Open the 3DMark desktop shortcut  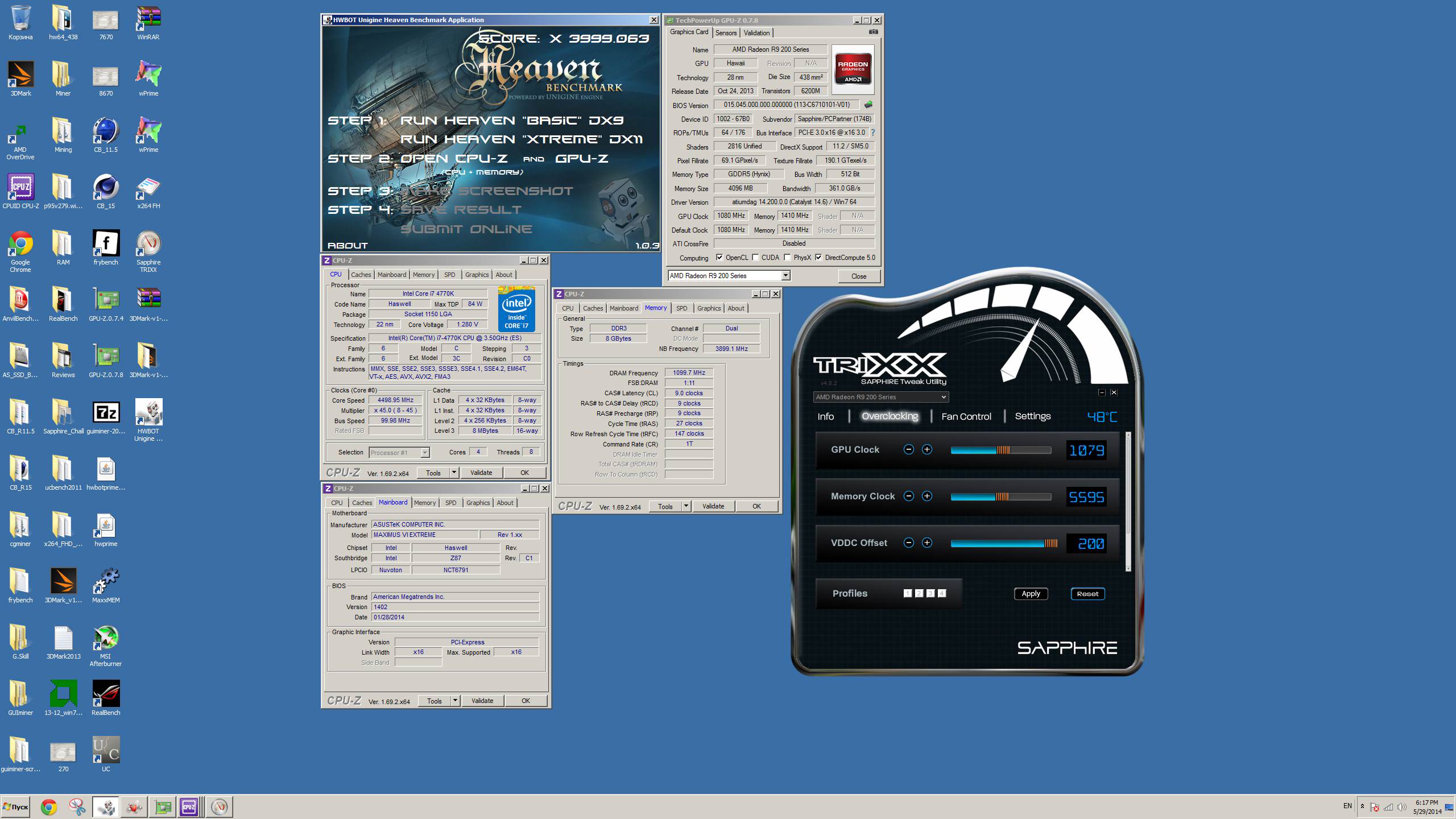coord(20,78)
